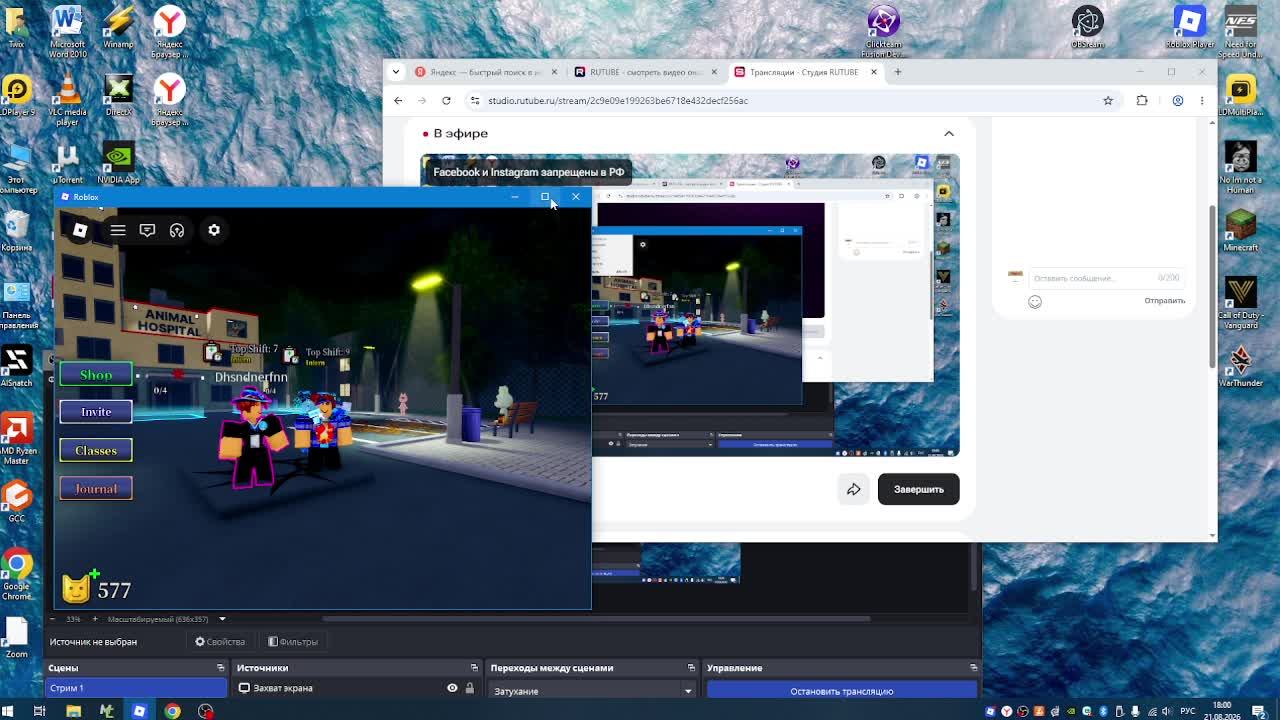This screenshot has width=1280, height=720.
Task: Switch the РУС keyboard language indicator
Action: click(x=1190, y=711)
